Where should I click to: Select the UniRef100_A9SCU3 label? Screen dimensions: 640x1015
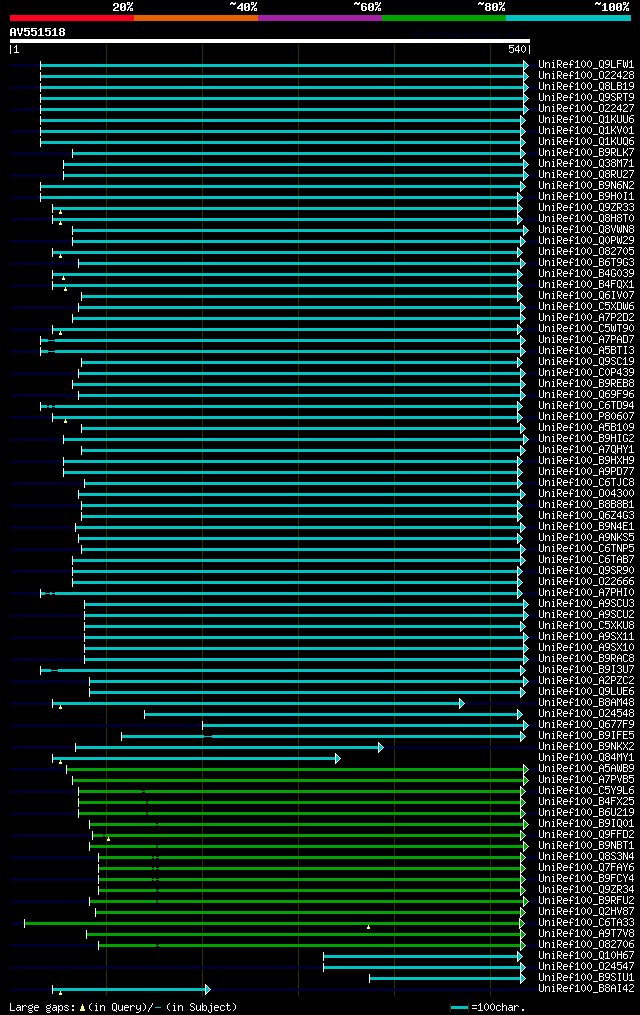(586, 604)
